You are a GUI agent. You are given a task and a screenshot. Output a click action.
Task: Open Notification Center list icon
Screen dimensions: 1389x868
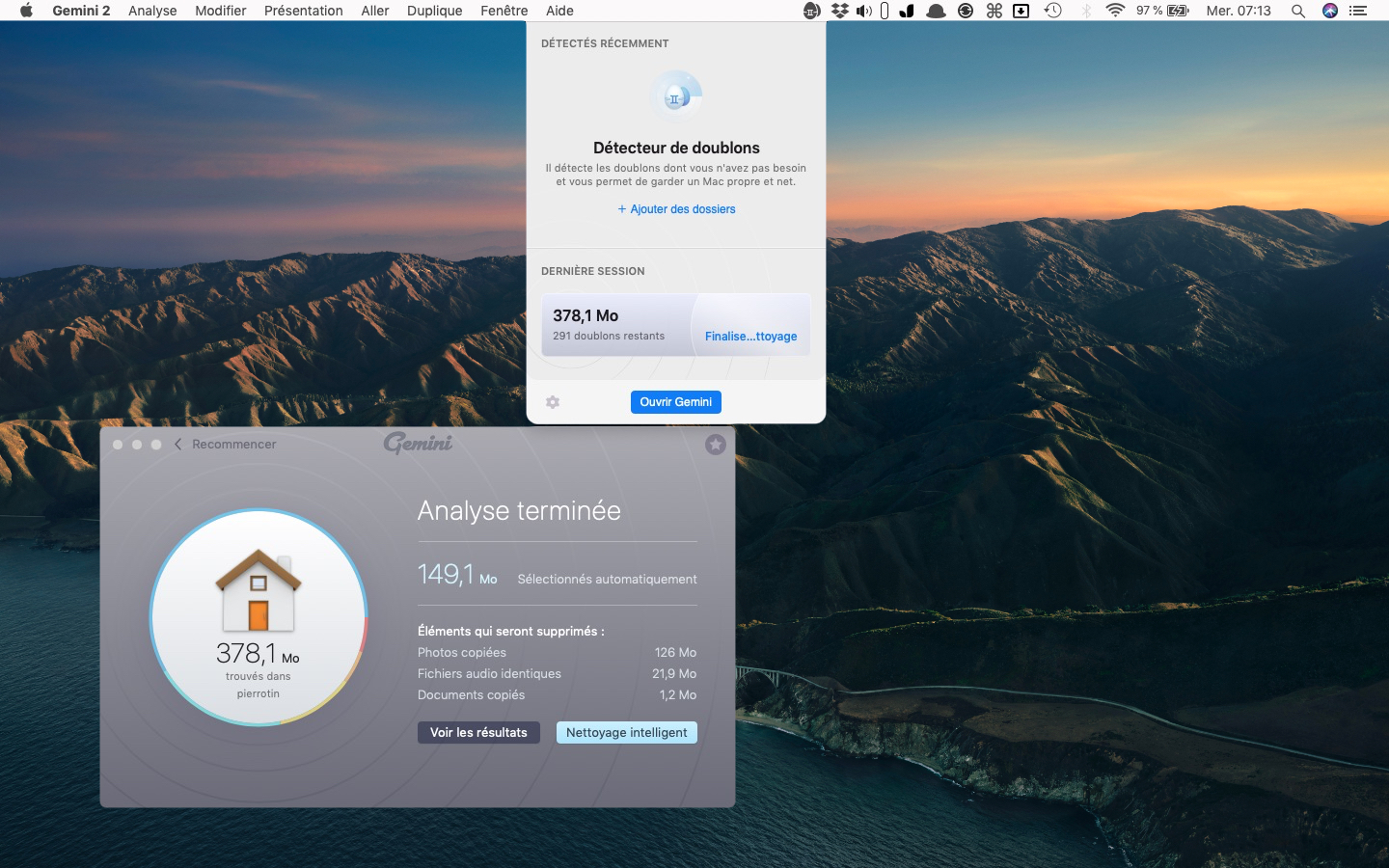click(1358, 11)
